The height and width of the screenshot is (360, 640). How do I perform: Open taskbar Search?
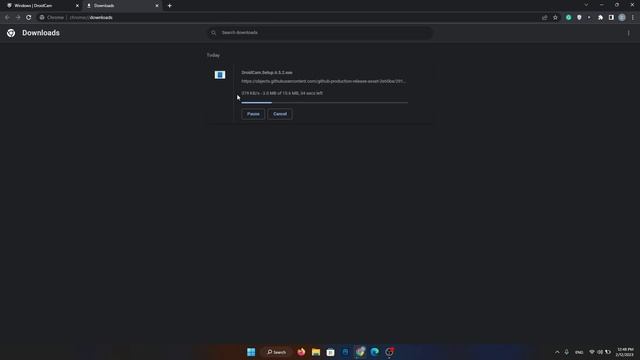[276, 352]
